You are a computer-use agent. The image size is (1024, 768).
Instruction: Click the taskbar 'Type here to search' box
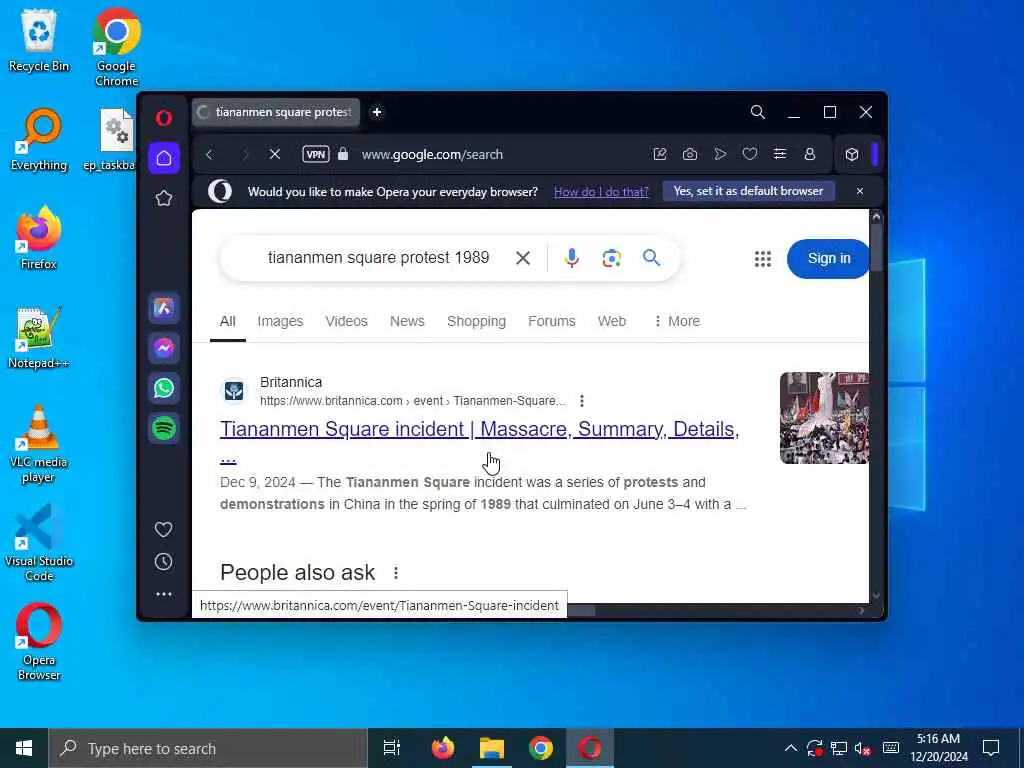(208, 748)
